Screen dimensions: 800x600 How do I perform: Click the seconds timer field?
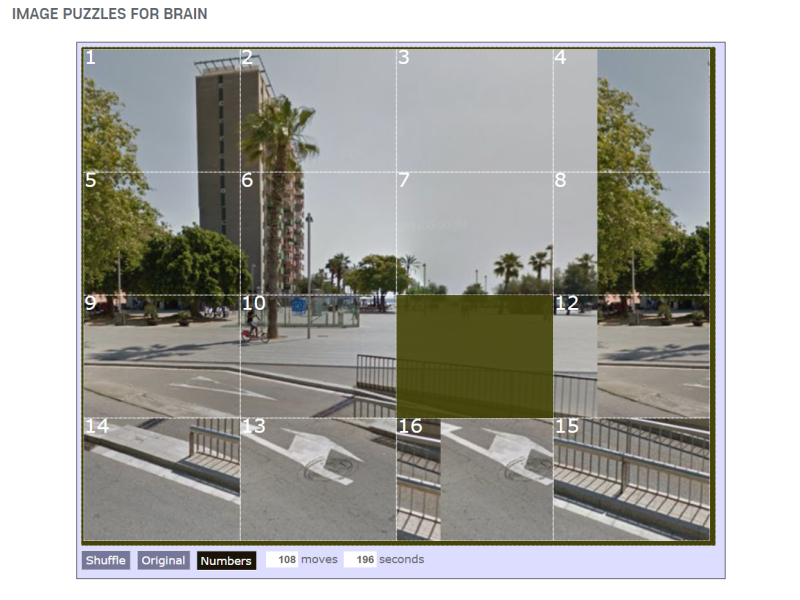360,559
